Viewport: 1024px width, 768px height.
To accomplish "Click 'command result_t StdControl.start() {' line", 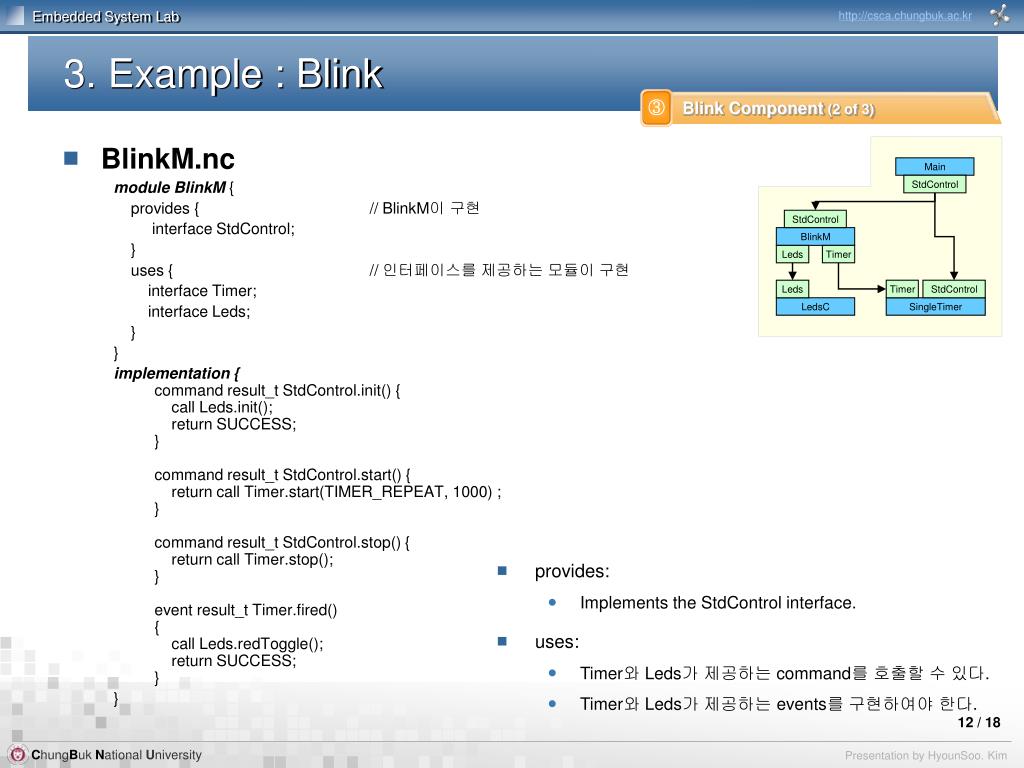I will pyautogui.click(x=282, y=475).
